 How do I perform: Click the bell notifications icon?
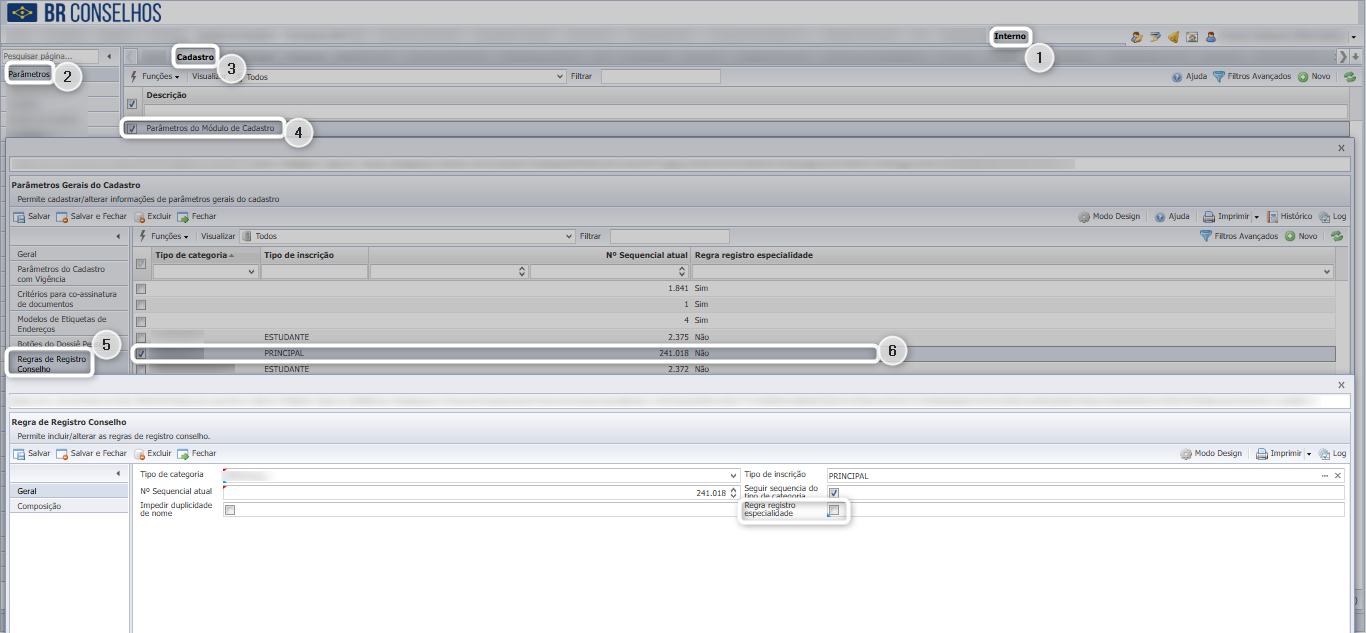(1173, 37)
